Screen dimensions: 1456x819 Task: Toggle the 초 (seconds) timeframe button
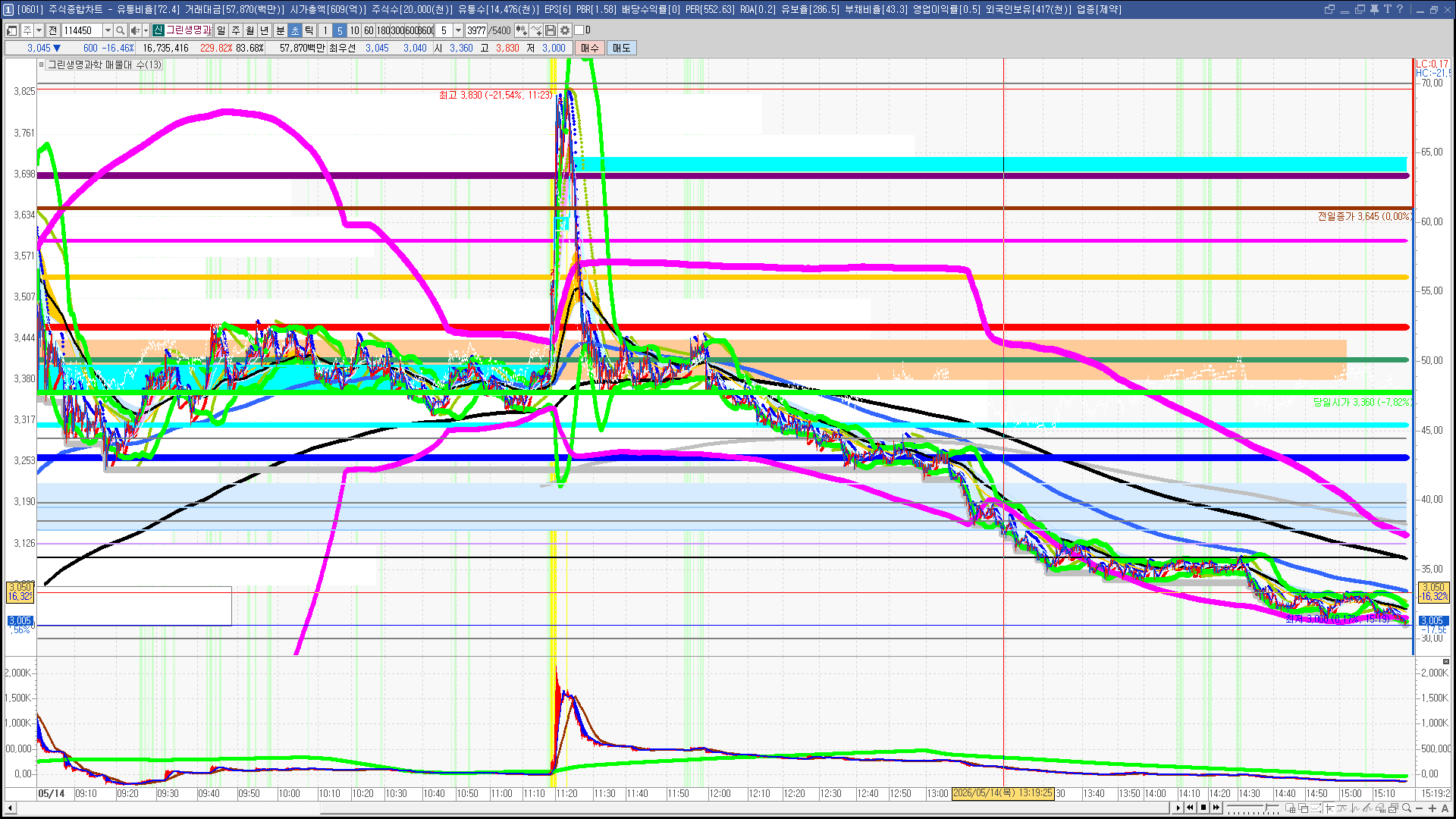295,30
